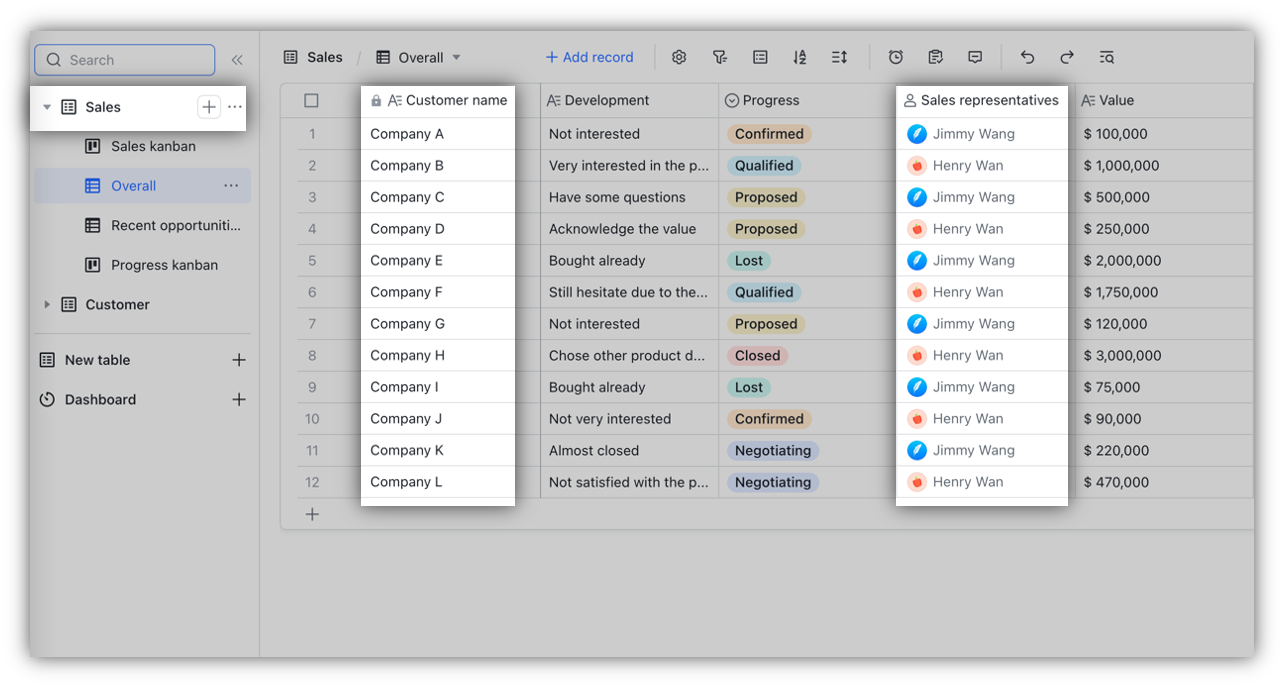Click the row height icon
Image resolution: width=1284 pixels, height=688 pixels.
839,58
